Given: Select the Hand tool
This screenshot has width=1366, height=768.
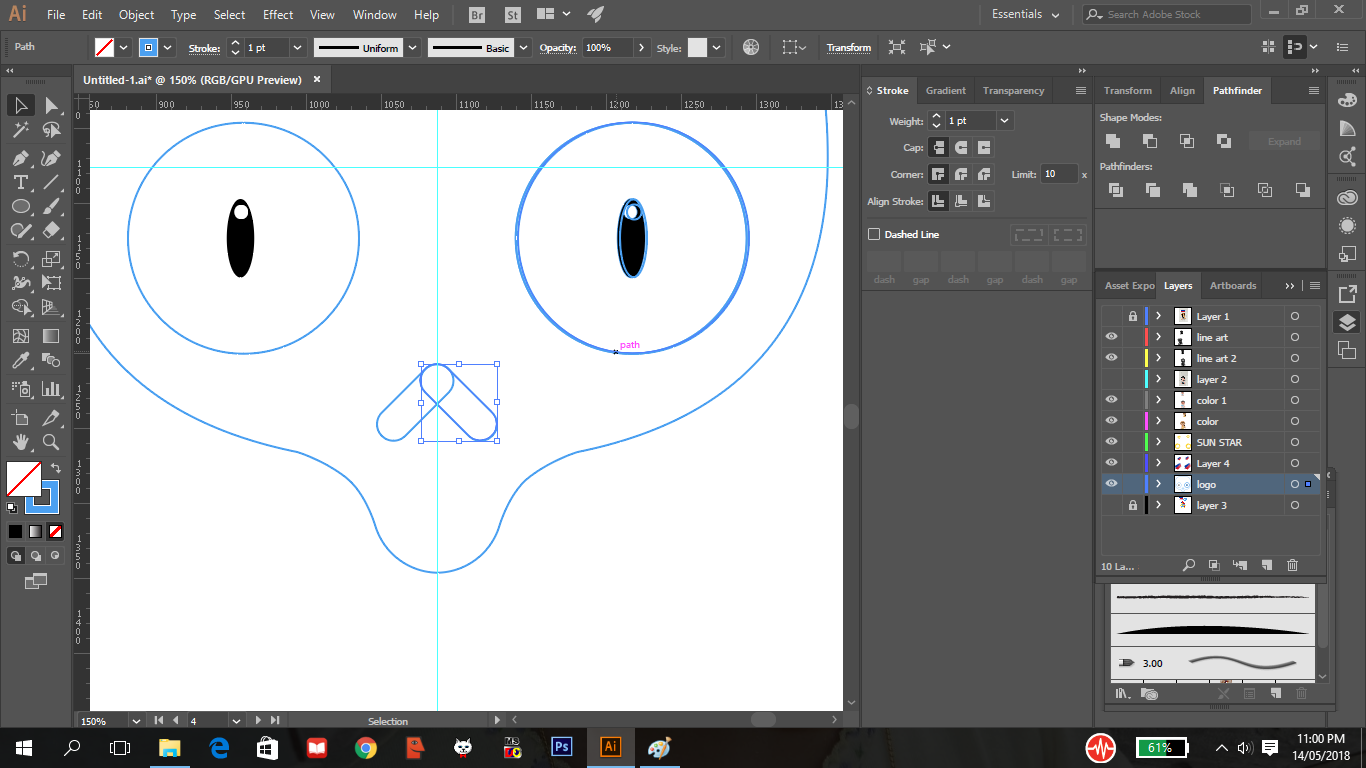Looking at the screenshot, I should pos(21,441).
